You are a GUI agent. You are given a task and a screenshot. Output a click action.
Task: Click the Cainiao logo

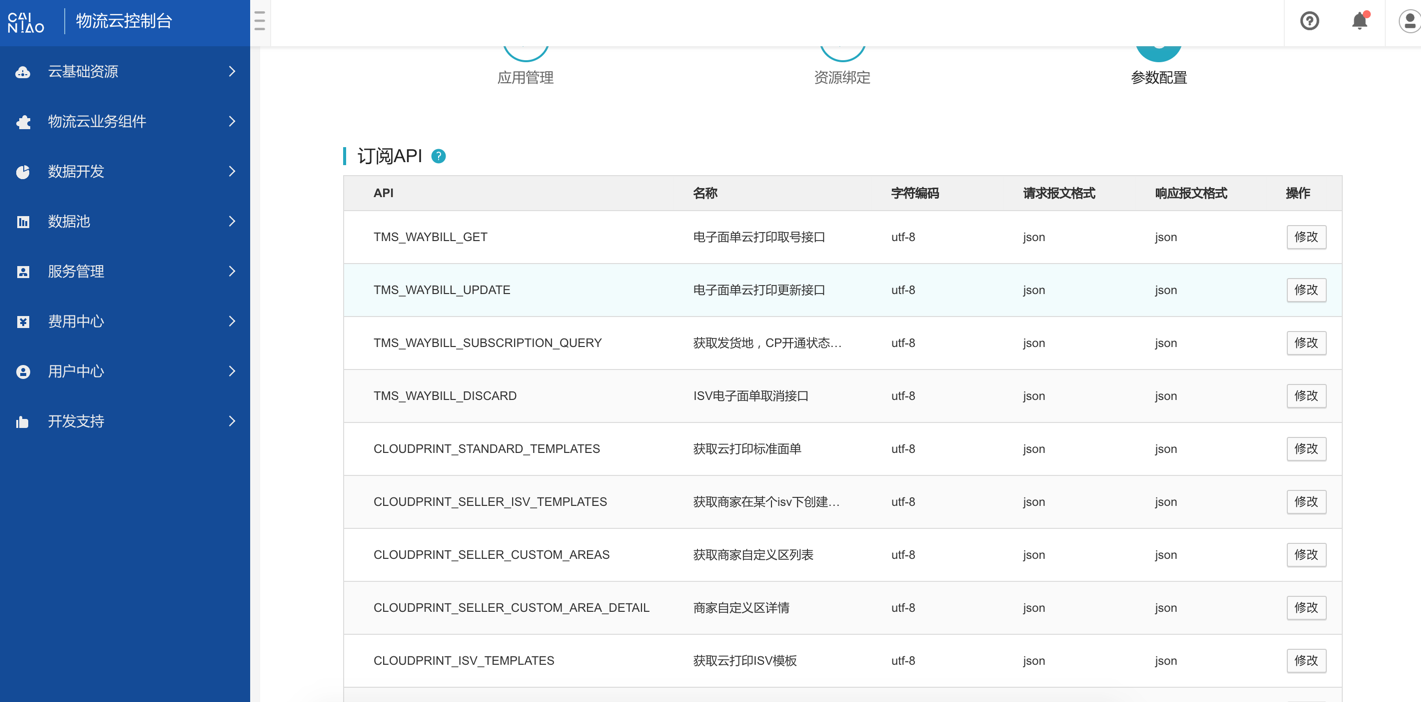[26, 21]
